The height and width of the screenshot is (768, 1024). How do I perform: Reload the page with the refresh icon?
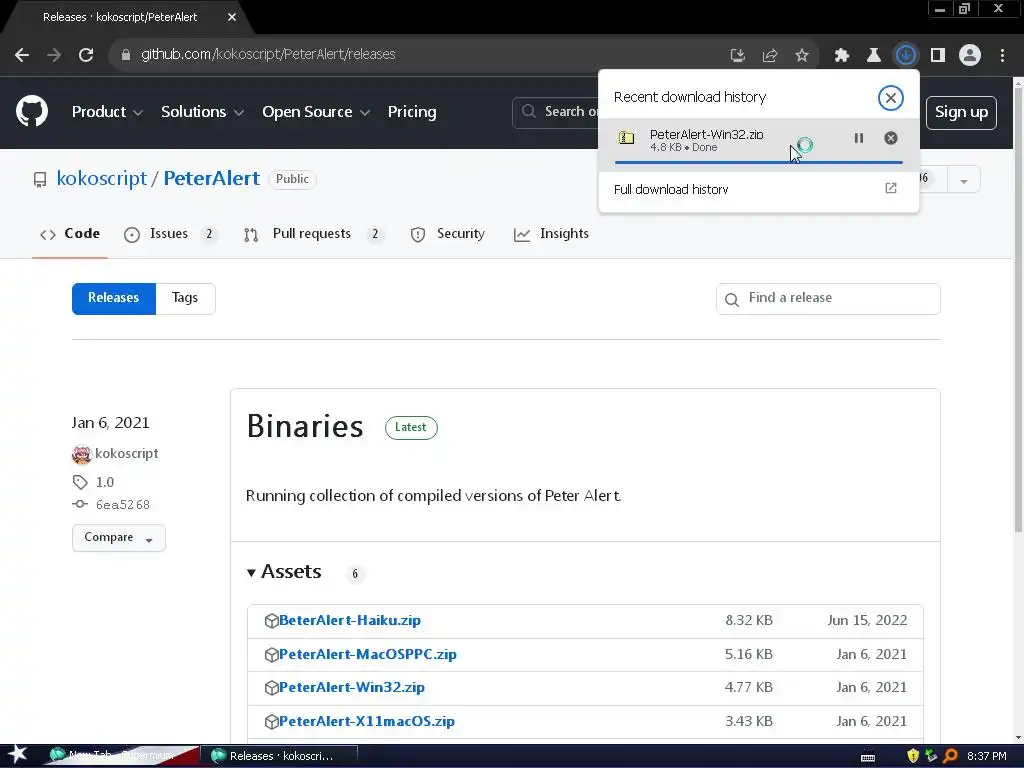coord(86,55)
